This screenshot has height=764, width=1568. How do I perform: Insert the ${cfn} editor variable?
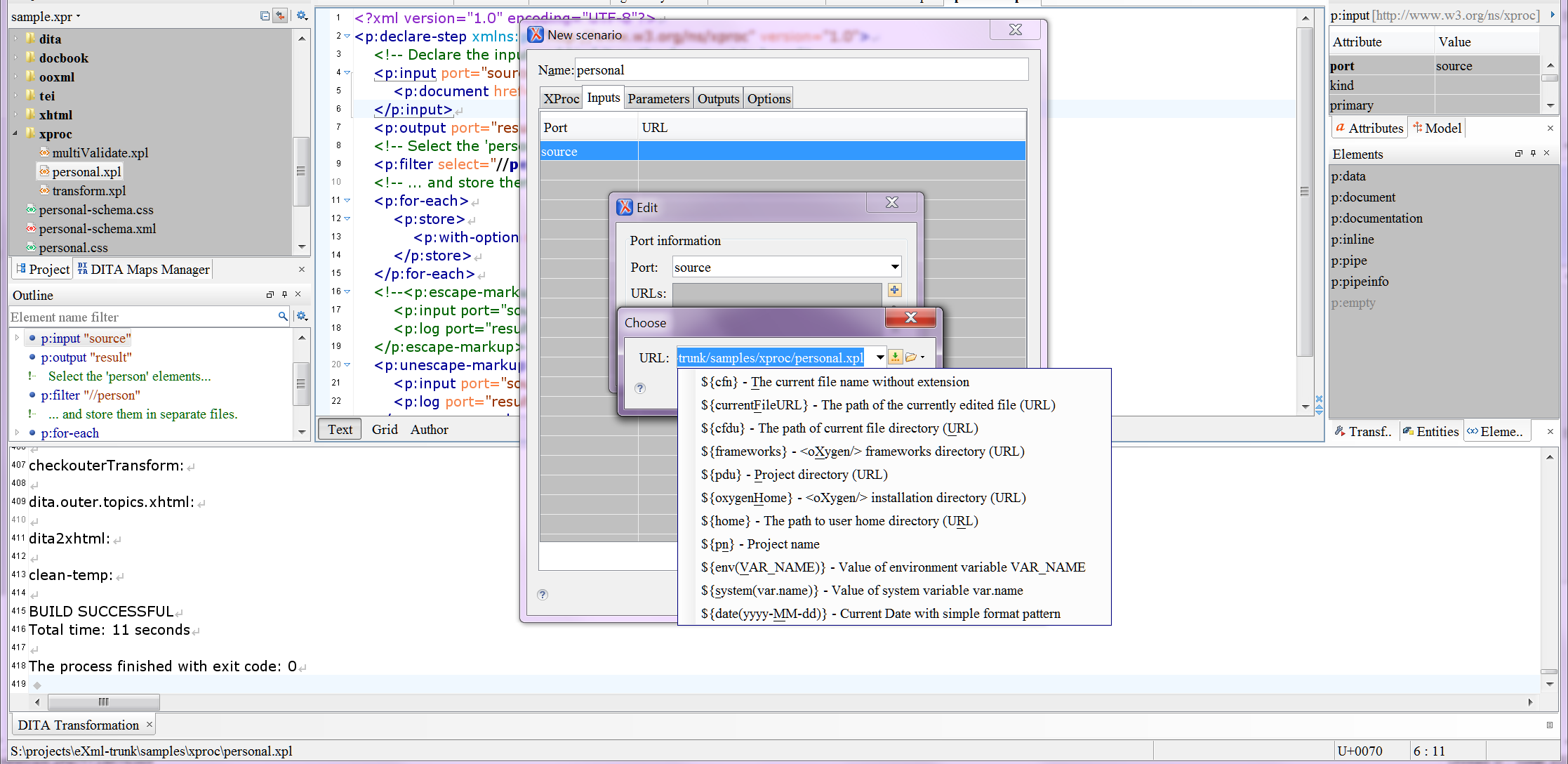point(894,382)
